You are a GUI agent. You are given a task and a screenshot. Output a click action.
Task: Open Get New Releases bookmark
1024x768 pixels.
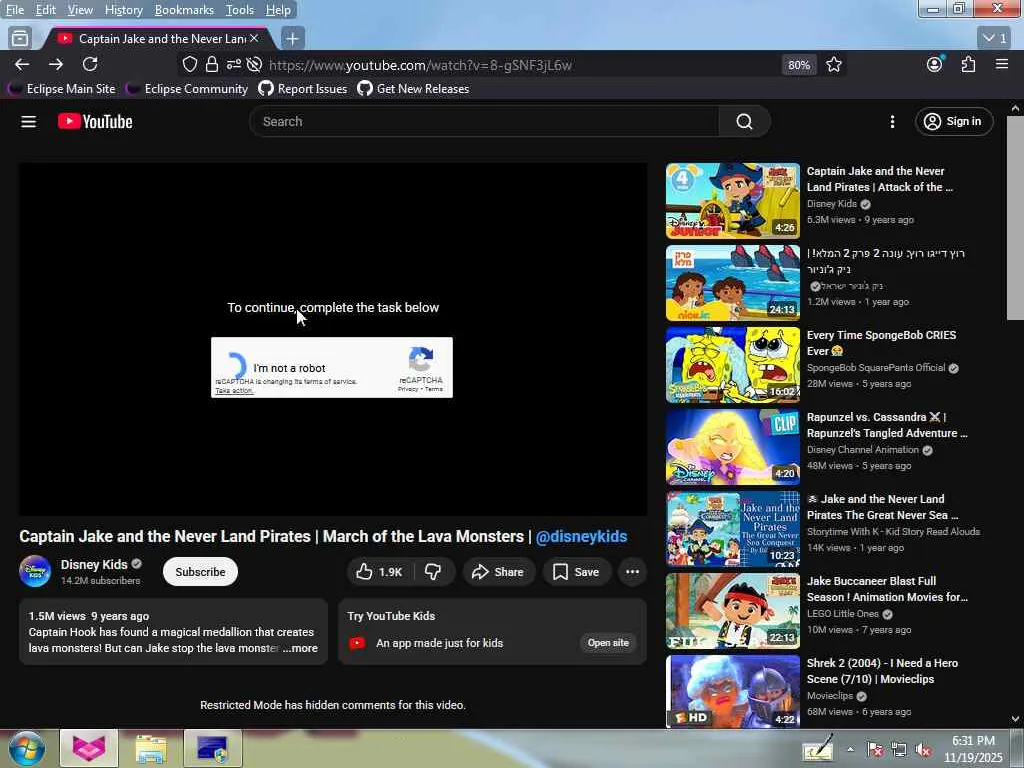(x=413, y=89)
